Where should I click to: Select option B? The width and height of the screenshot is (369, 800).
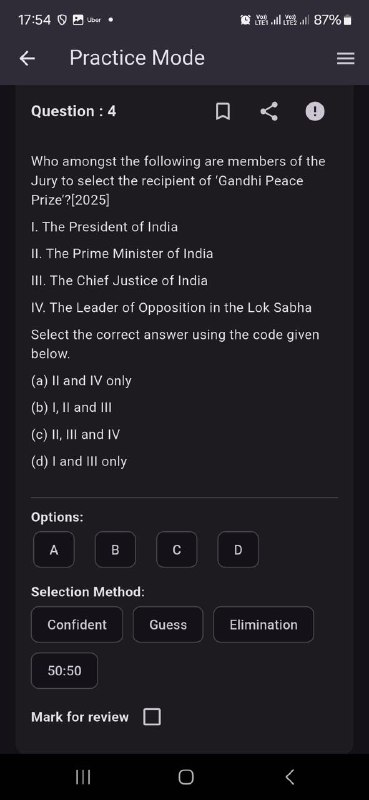(115, 549)
